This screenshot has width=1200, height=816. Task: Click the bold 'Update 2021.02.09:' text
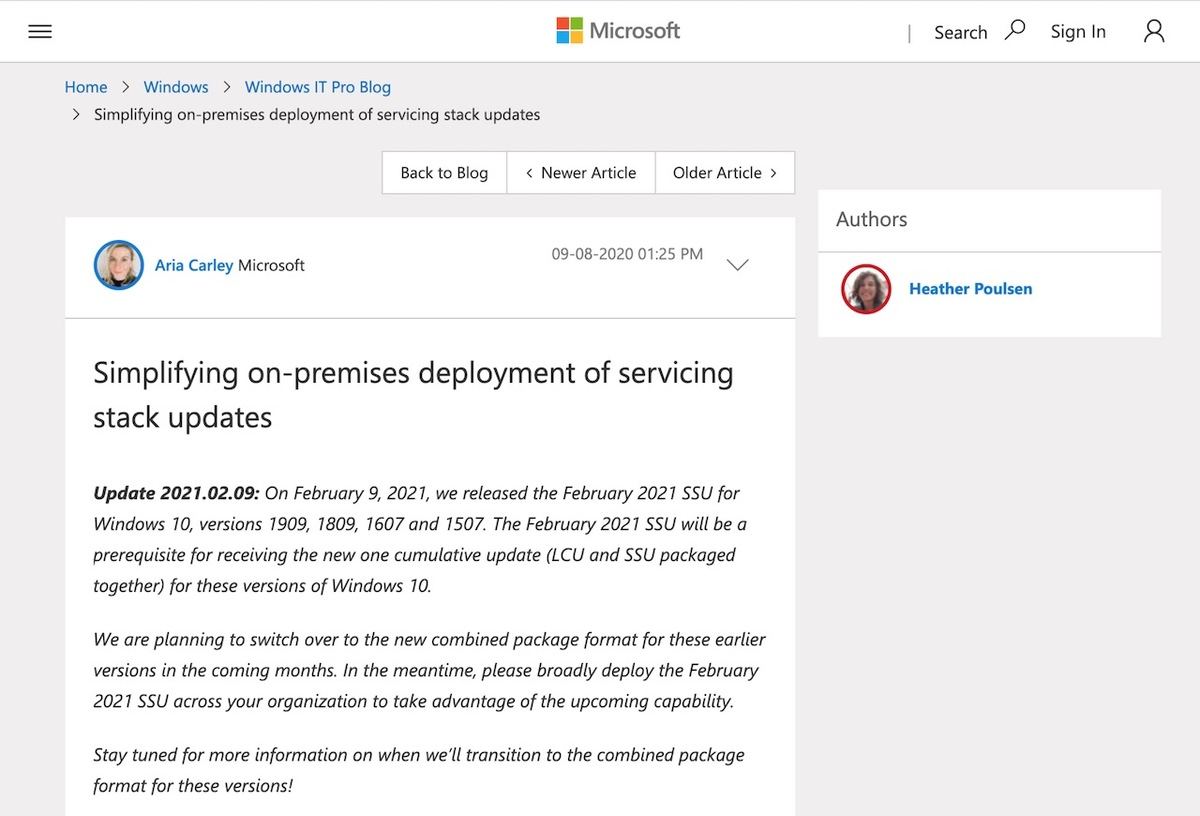[176, 493]
